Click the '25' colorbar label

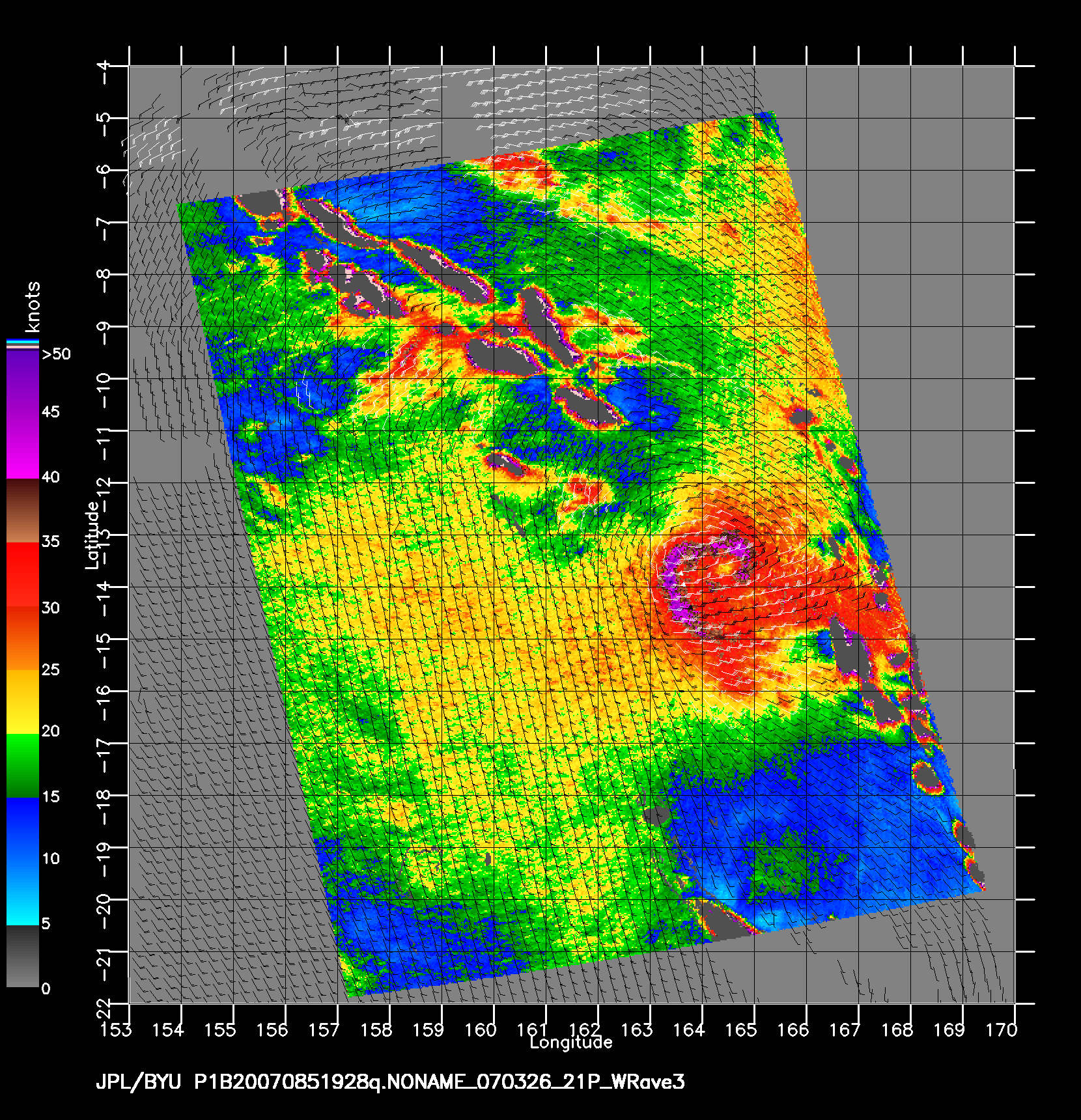click(51, 670)
